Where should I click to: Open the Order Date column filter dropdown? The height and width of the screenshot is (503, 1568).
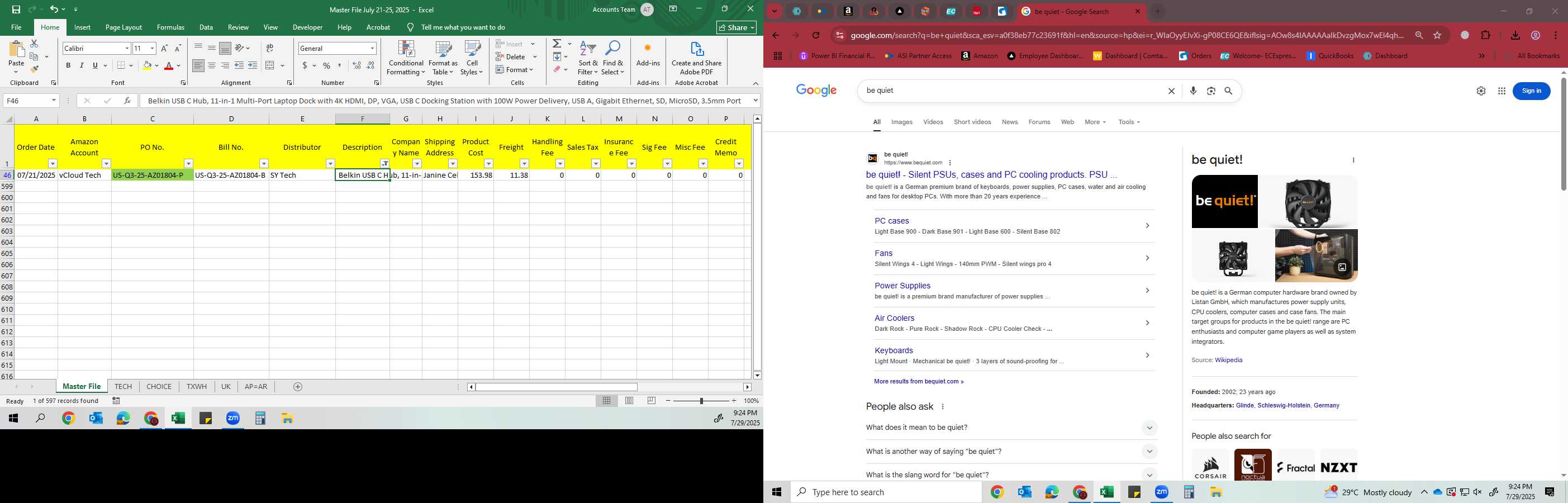[x=53, y=164]
